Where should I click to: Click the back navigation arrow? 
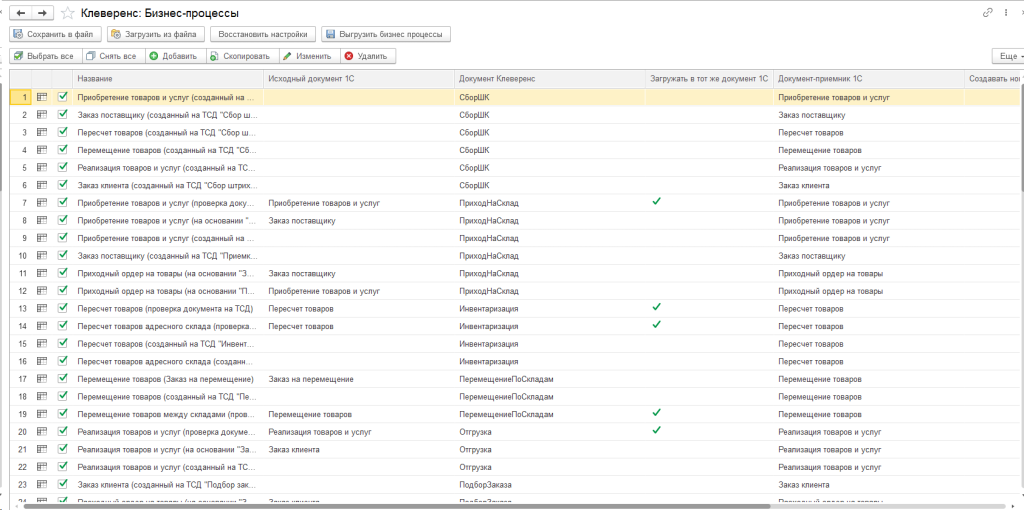[21, 12]
